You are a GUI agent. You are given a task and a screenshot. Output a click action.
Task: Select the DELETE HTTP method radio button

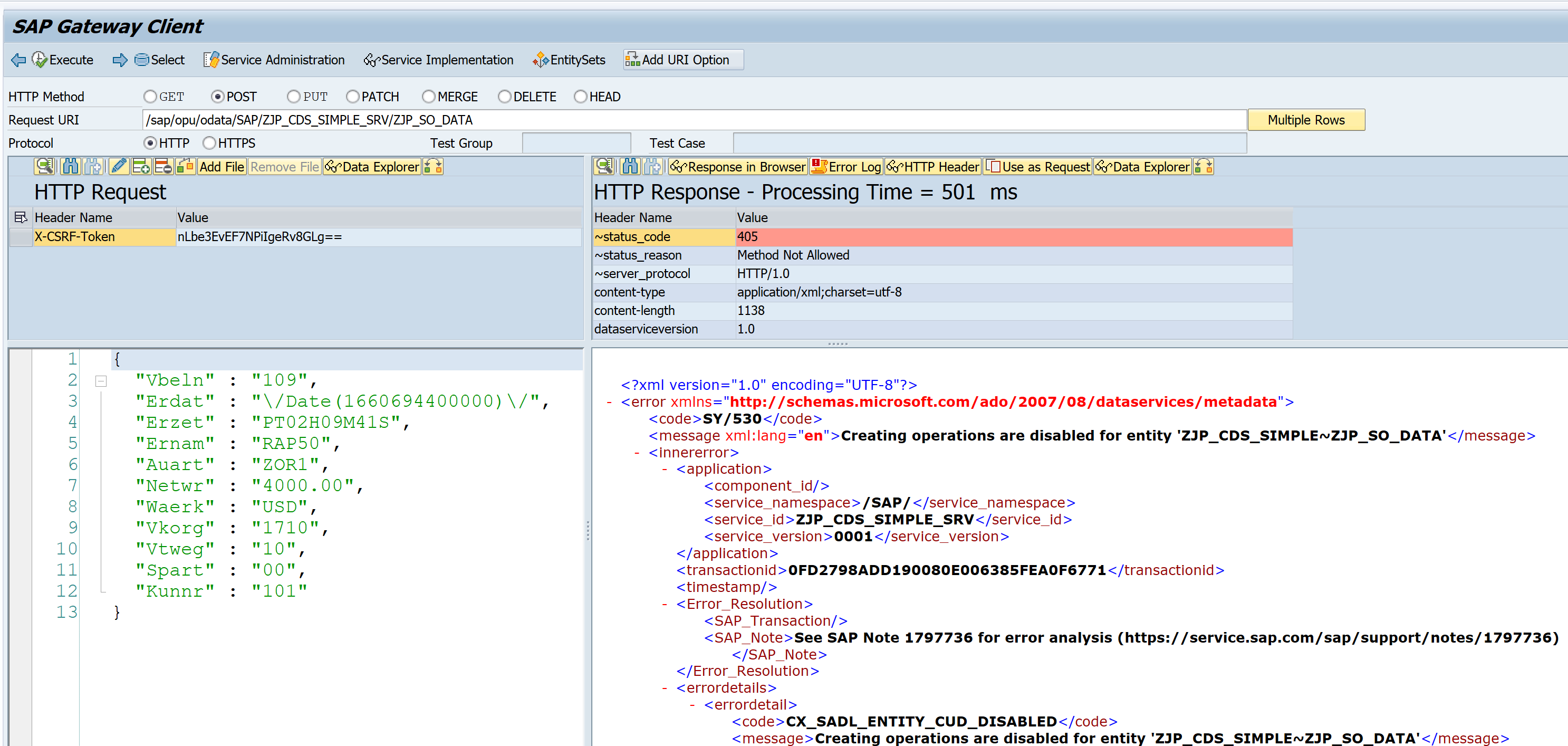(x=505, y=97)
